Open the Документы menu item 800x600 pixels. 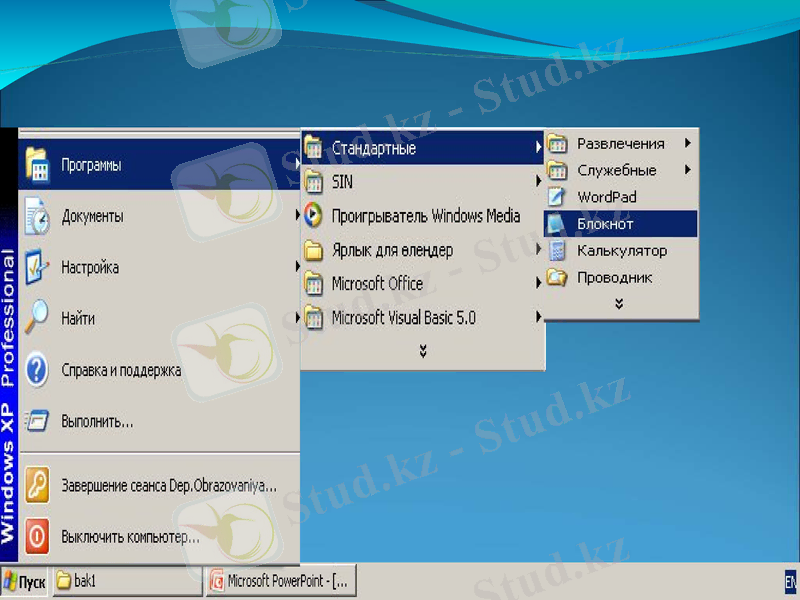(92, 216)
